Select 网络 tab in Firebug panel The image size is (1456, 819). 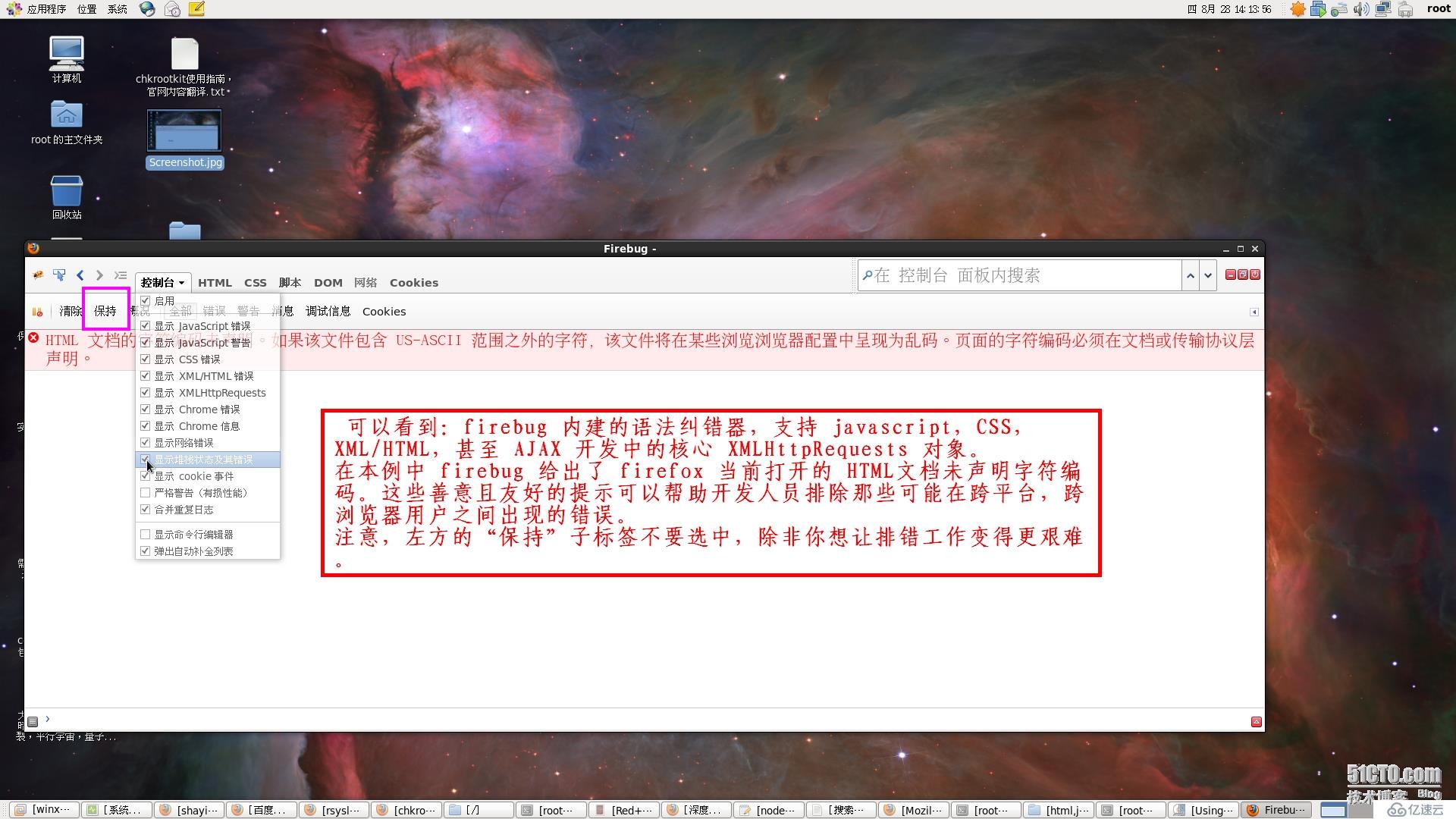[x=367, y=282]
